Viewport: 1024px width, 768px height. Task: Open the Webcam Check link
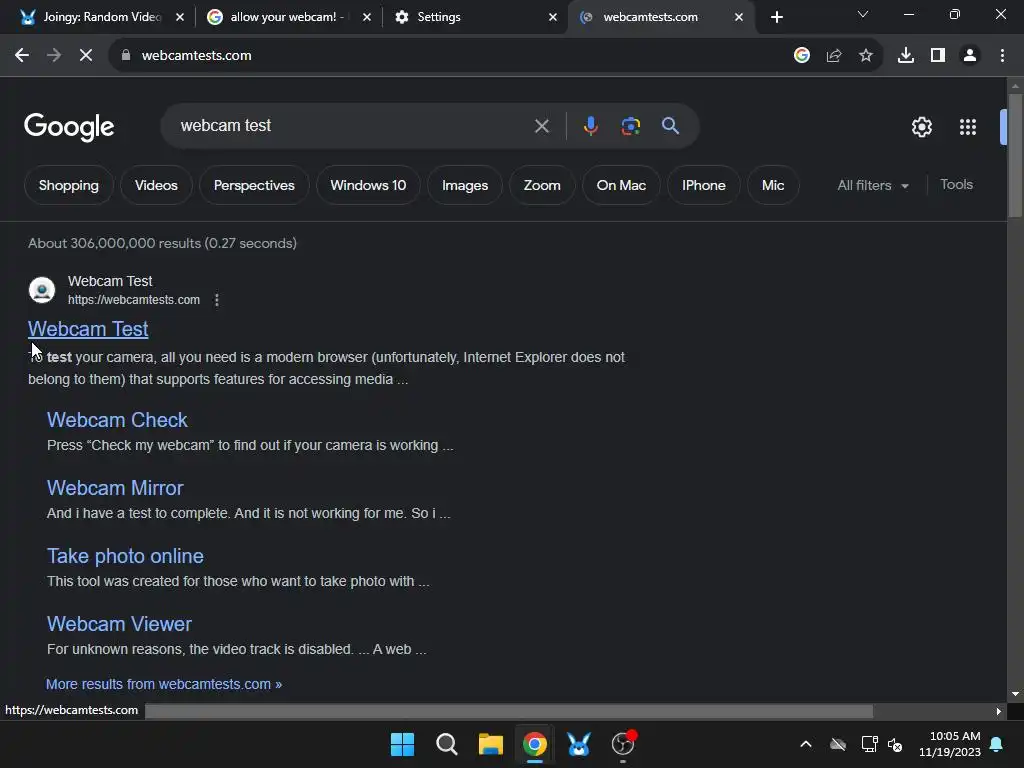click(117, 420)
